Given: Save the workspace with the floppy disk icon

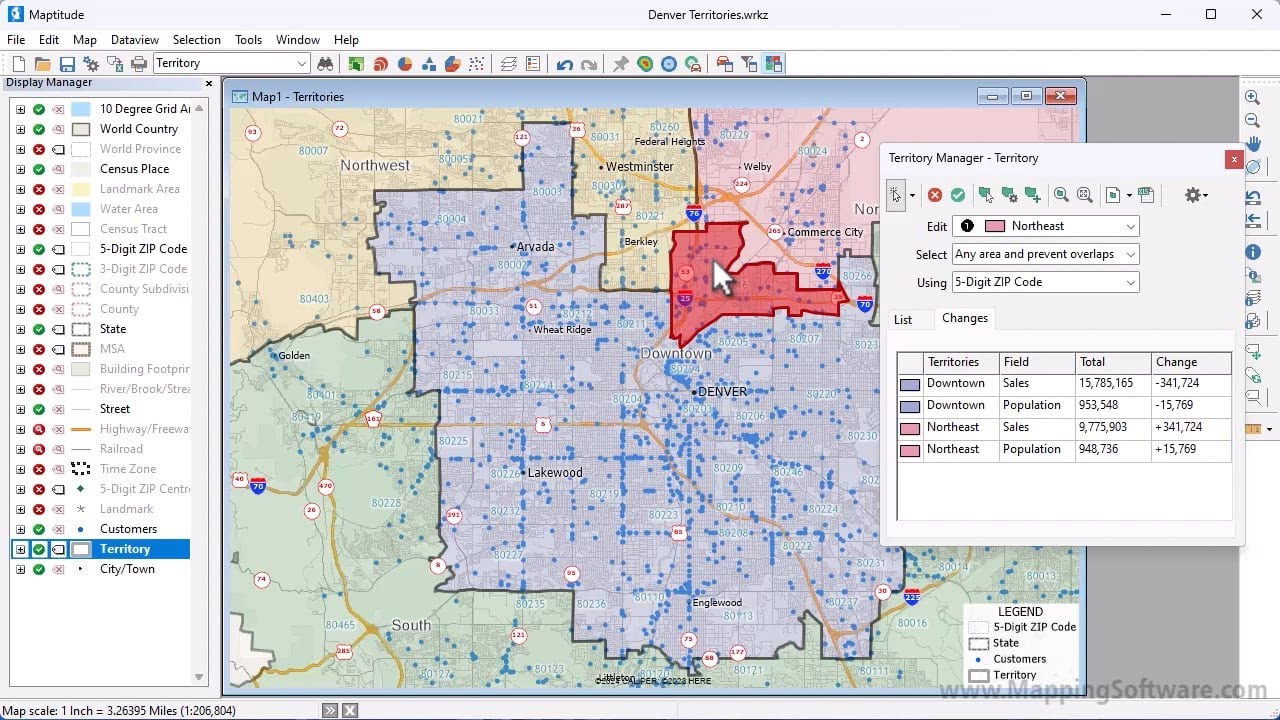Looking at the screenshot, I should pos(67,64).
